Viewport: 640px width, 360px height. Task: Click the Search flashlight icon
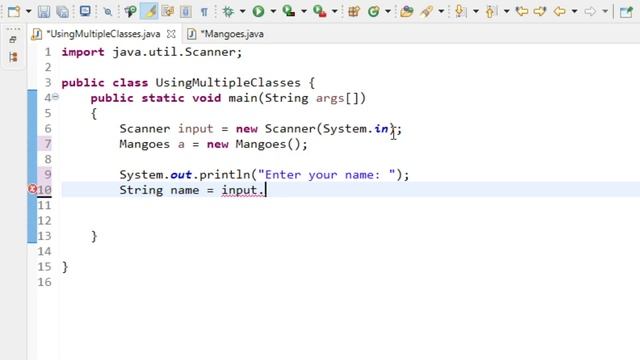427,11
